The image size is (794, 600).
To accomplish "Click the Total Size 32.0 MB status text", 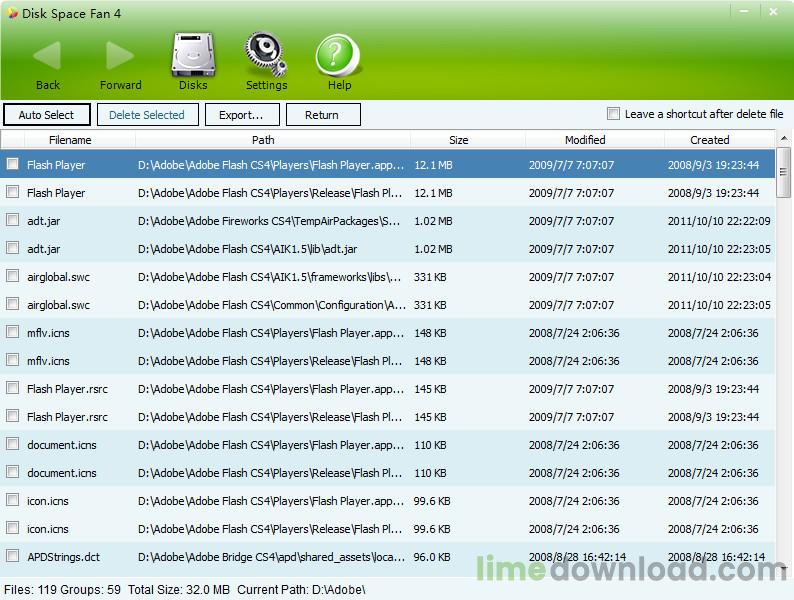I will 179,590.
